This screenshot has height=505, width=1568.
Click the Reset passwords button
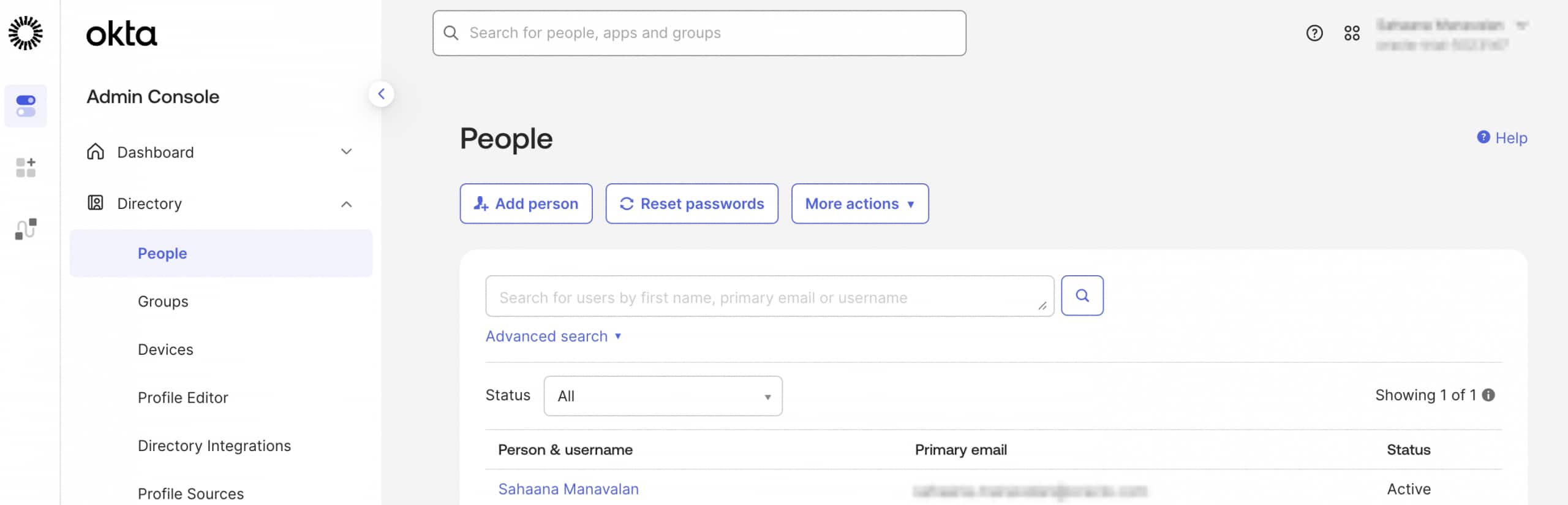click(x=692, y=203)
